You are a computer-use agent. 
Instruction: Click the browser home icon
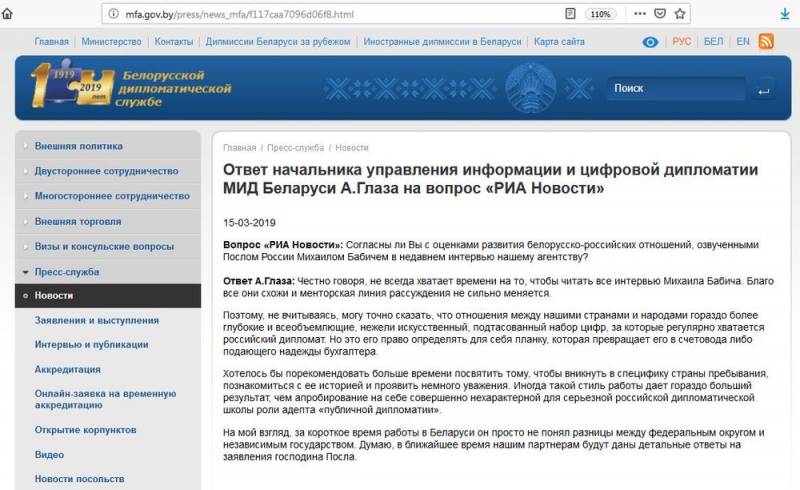(x=7, y=14)
